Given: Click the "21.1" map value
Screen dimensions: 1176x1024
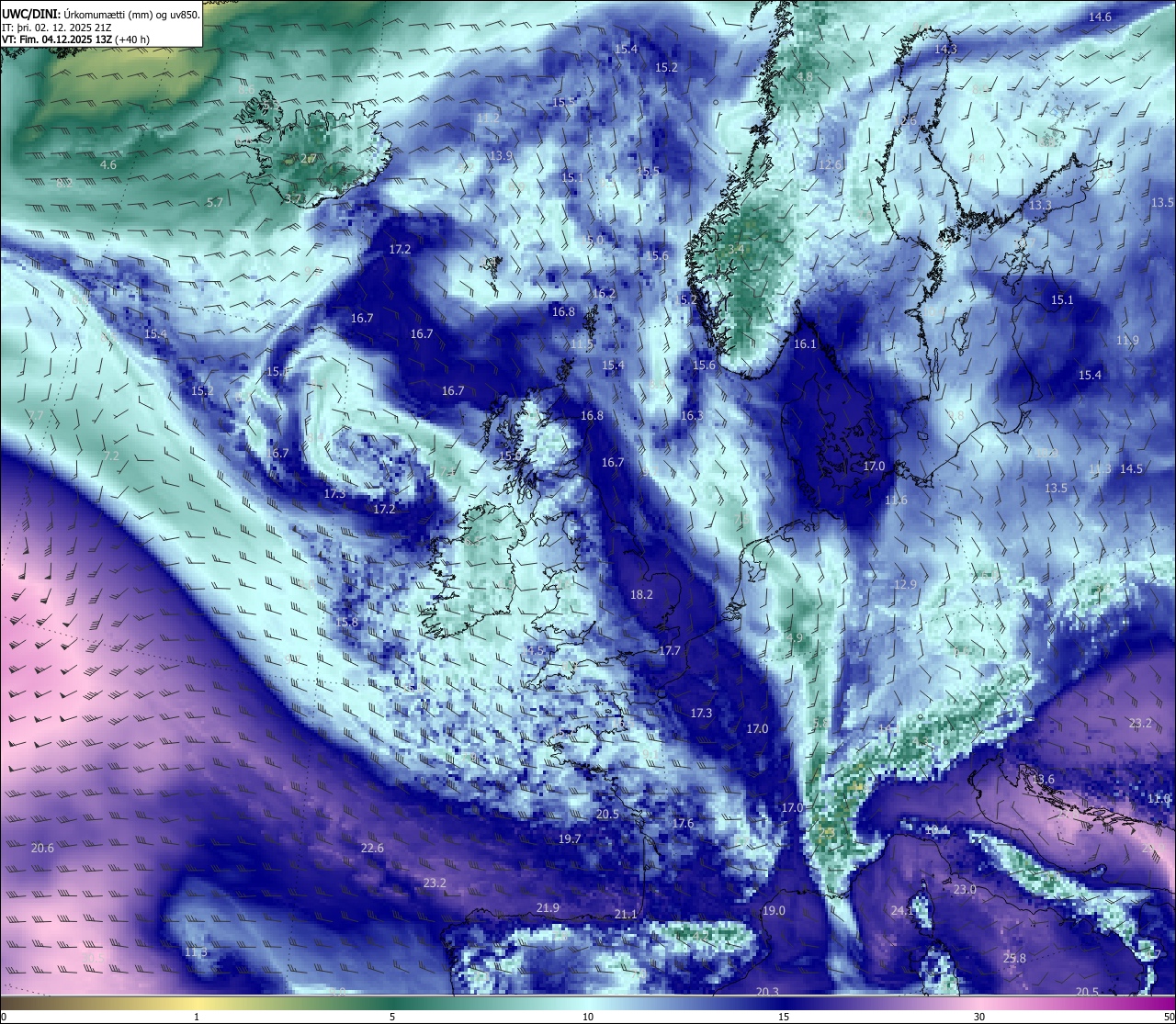Looking at the screenshot, I should (626, 915).
